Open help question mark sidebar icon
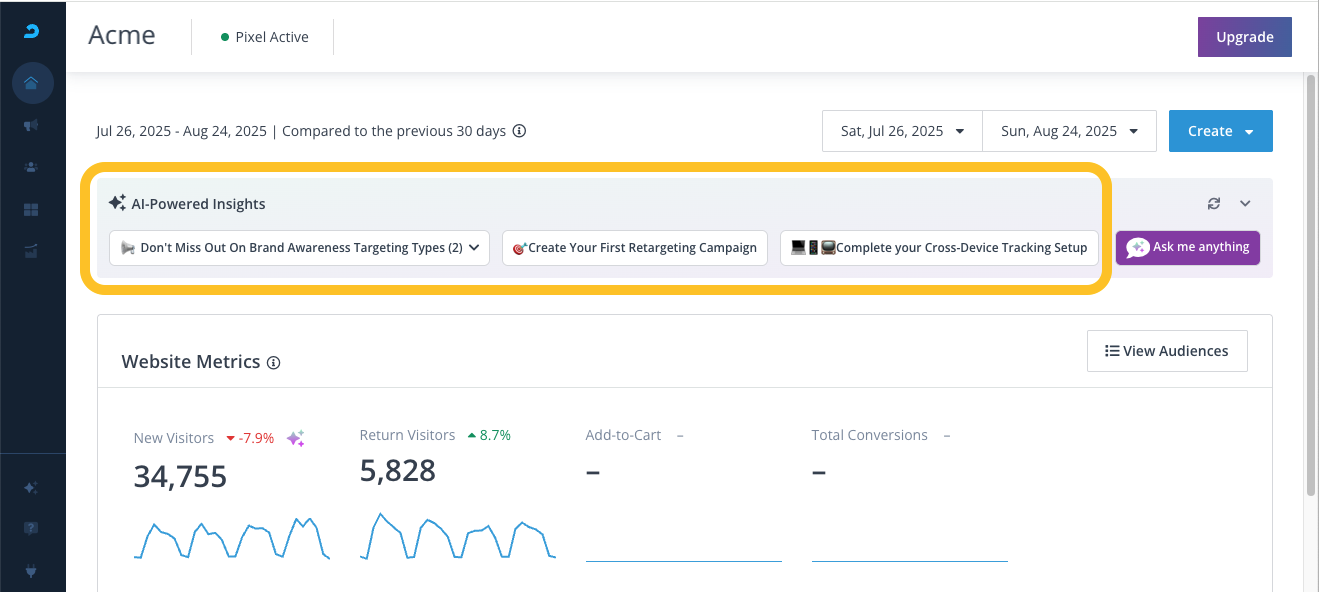Screen dimensions: 1319x592 (32, 528)
